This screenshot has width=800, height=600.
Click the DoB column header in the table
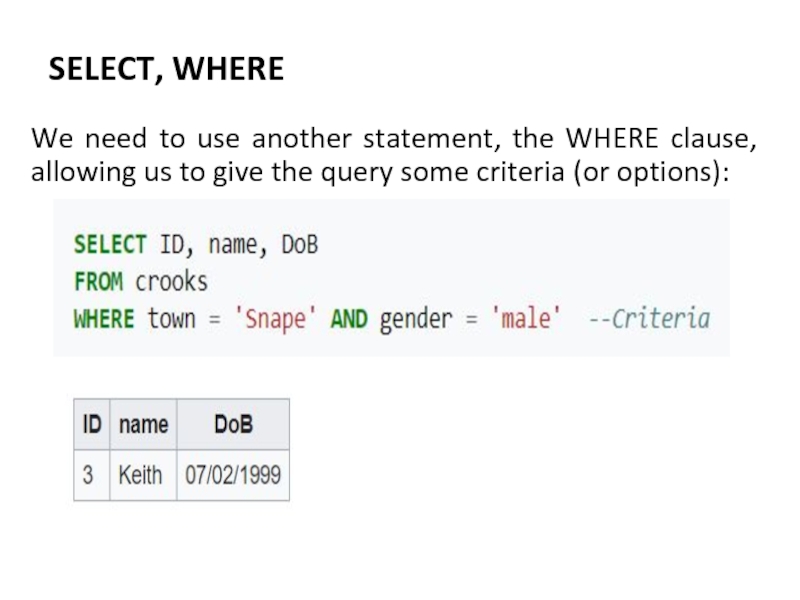pyautogui.click(x=233, y=424)
